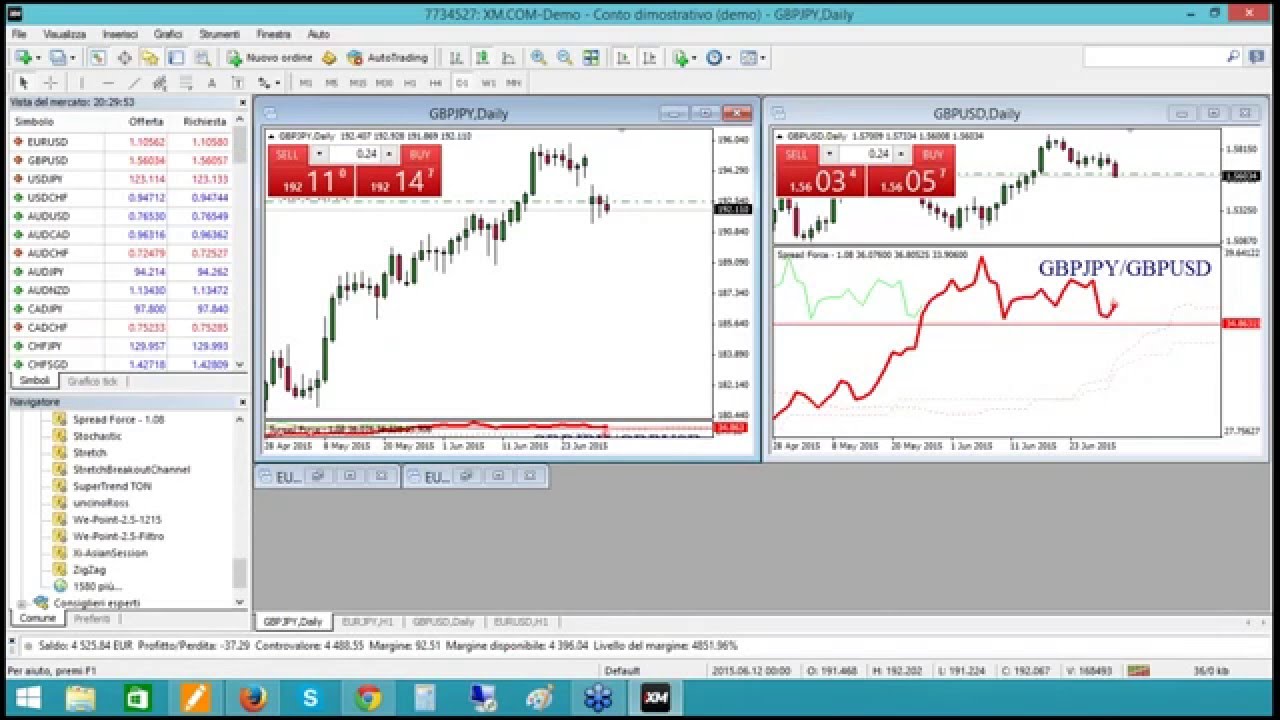
Task: Open the New Chart toolbar icon
Action: [23, 58]
